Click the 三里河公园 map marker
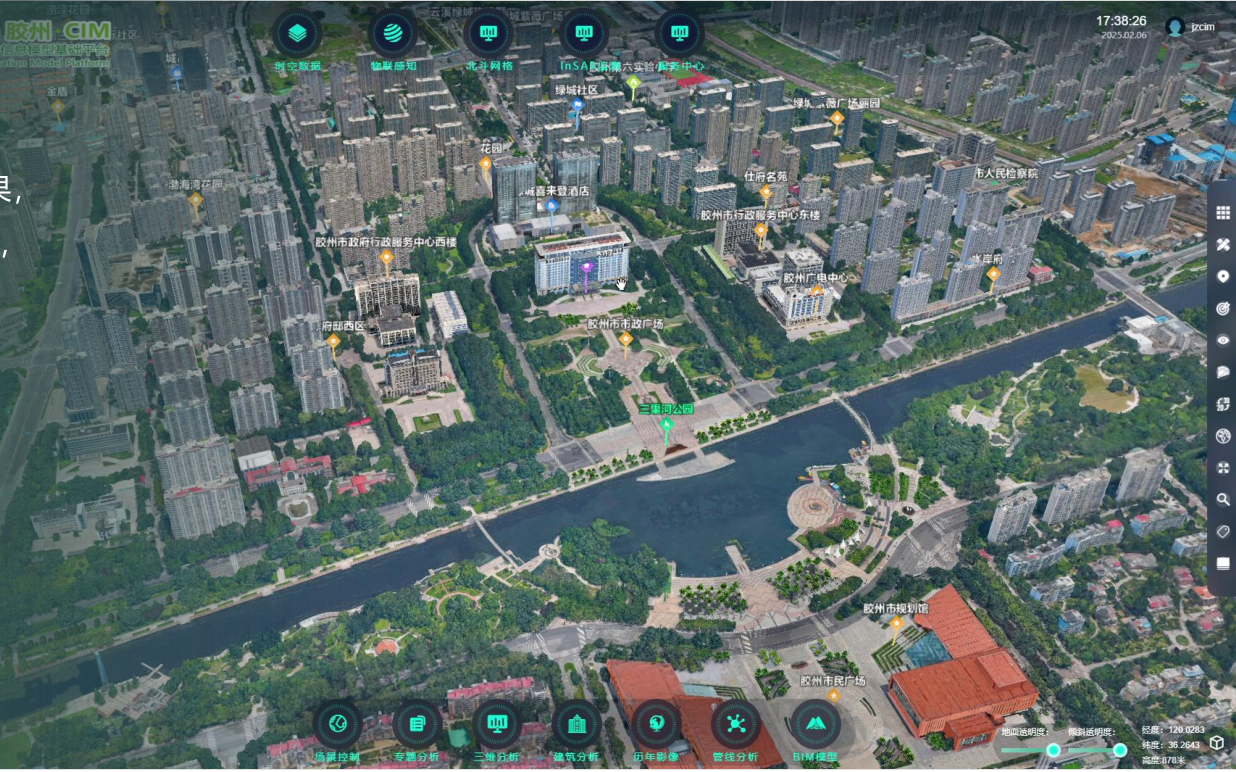 pos(667,427)
